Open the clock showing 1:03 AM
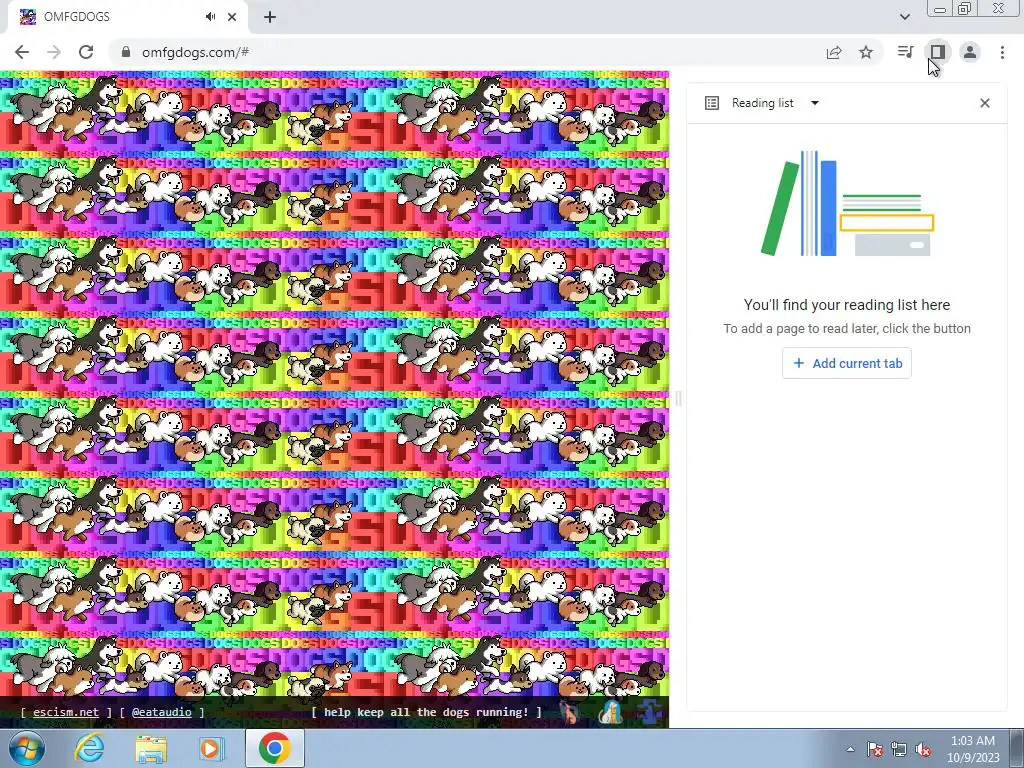Viewport: 1024px width, 768px height. (x=972, y=749)
